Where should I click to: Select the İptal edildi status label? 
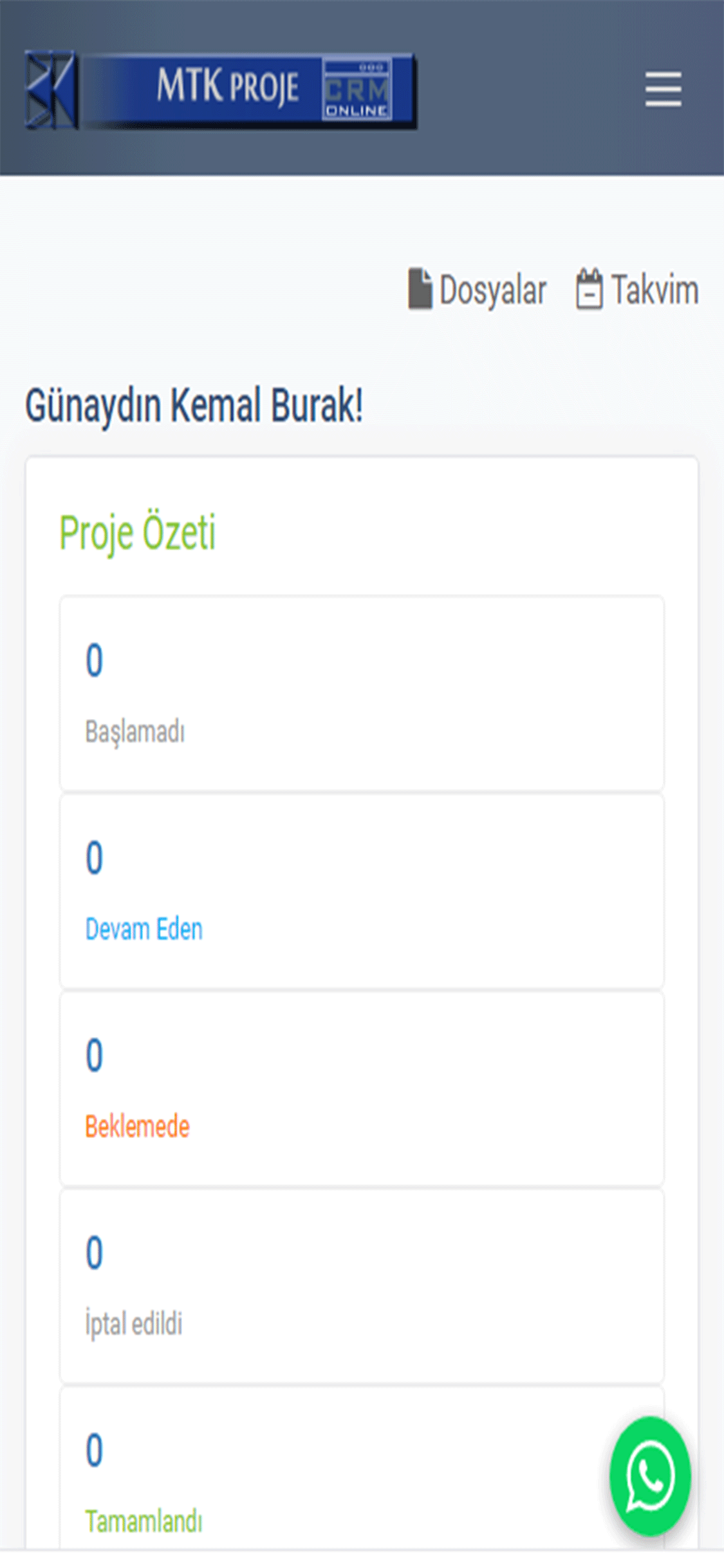tap(134, 1324)
